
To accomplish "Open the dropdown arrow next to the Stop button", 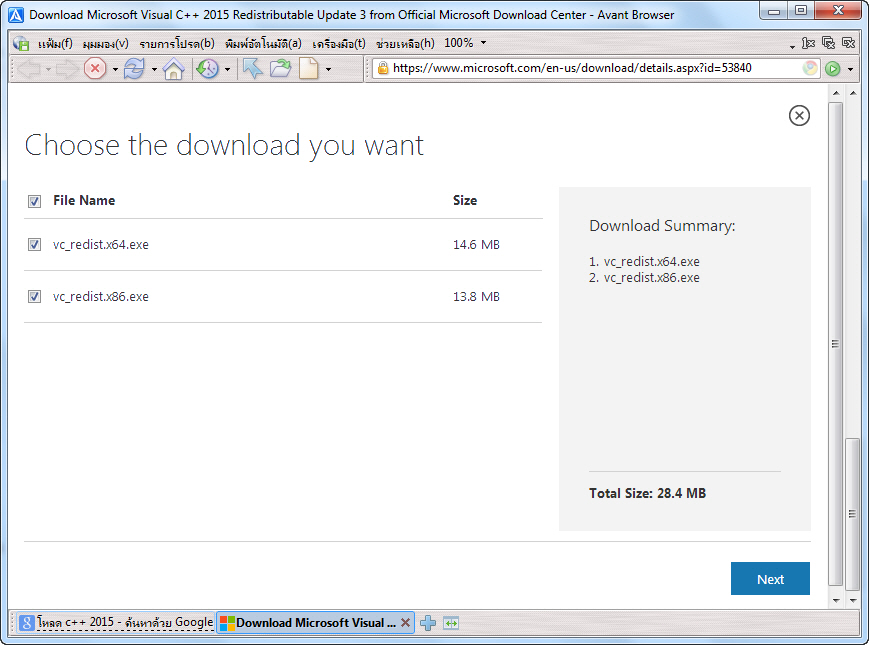I will [115, 70].
